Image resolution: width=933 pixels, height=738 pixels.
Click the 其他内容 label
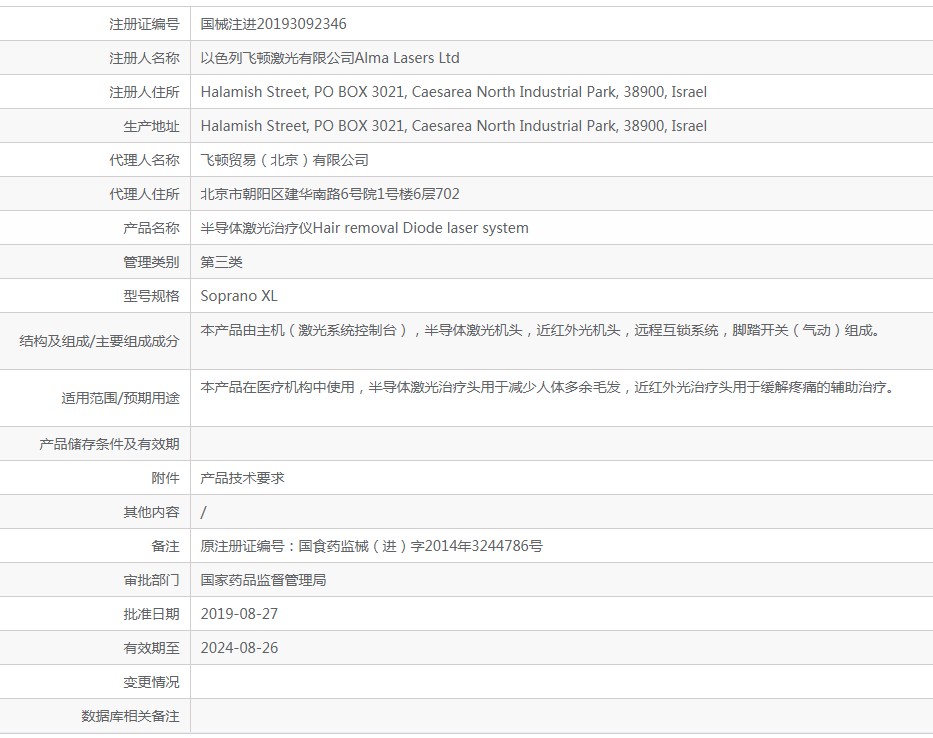(151, 512)
